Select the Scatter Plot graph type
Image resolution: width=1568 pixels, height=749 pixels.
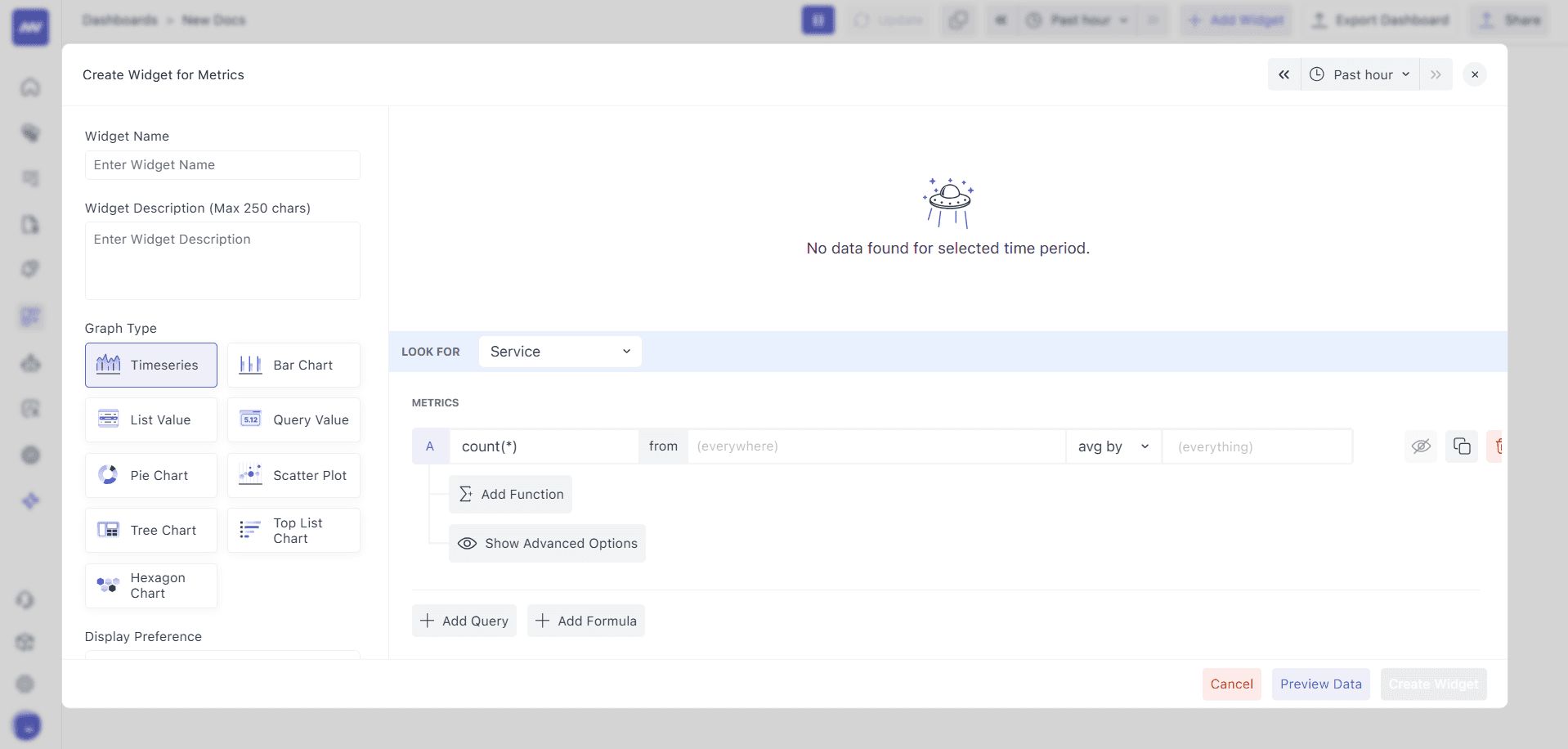point(293,475)
